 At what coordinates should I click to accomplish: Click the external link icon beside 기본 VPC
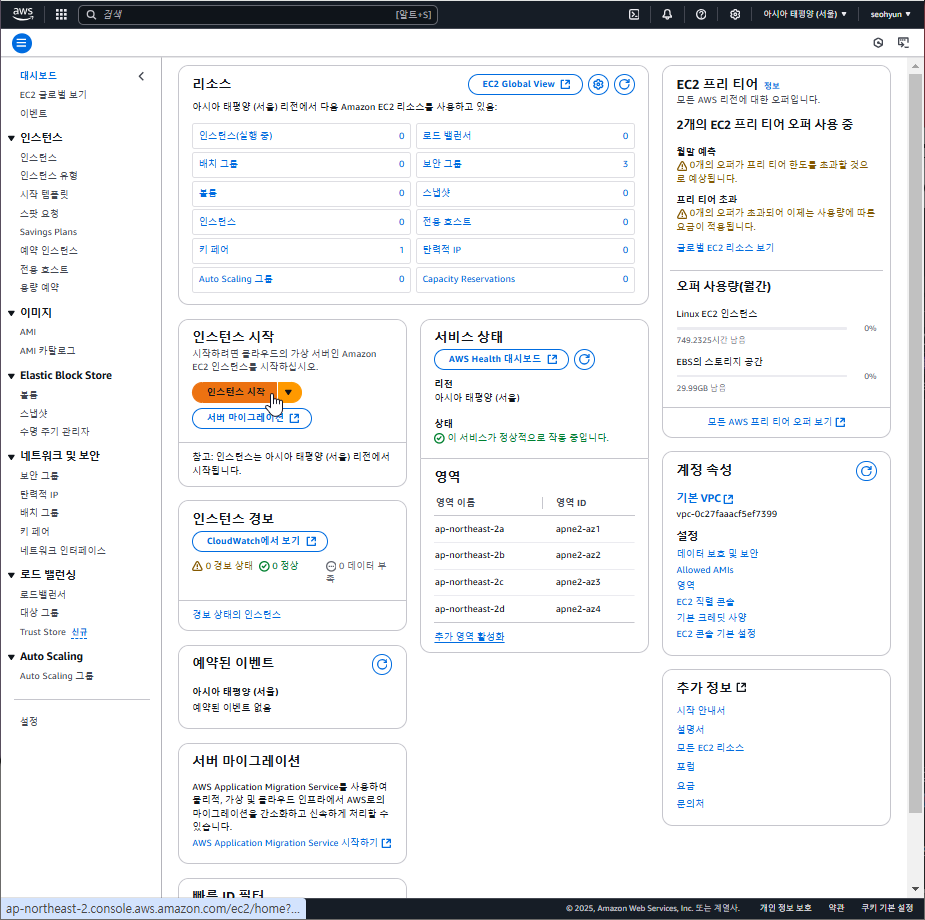(729, 498)
